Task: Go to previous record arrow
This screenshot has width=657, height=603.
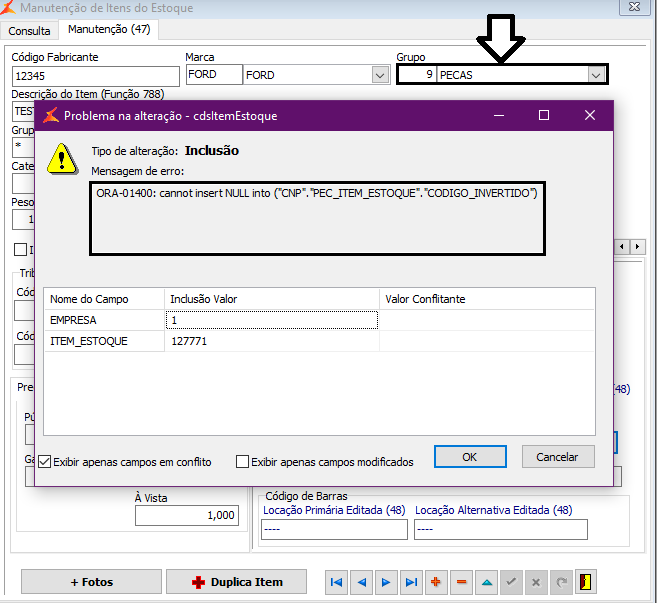Action: click(x=361, y=582)
